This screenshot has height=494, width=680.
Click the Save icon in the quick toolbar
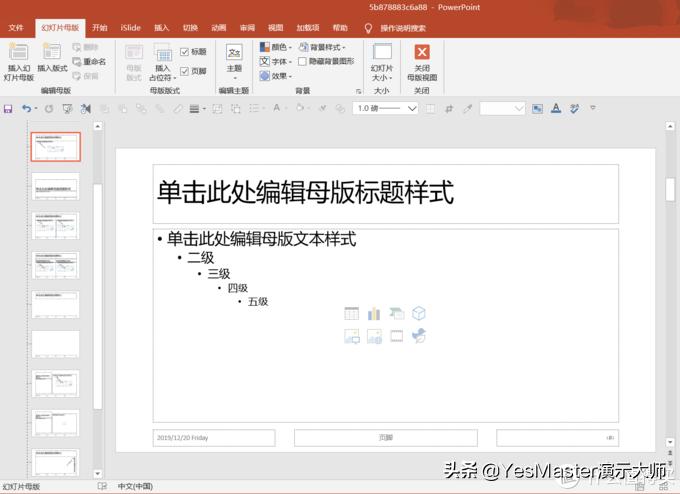9,108
